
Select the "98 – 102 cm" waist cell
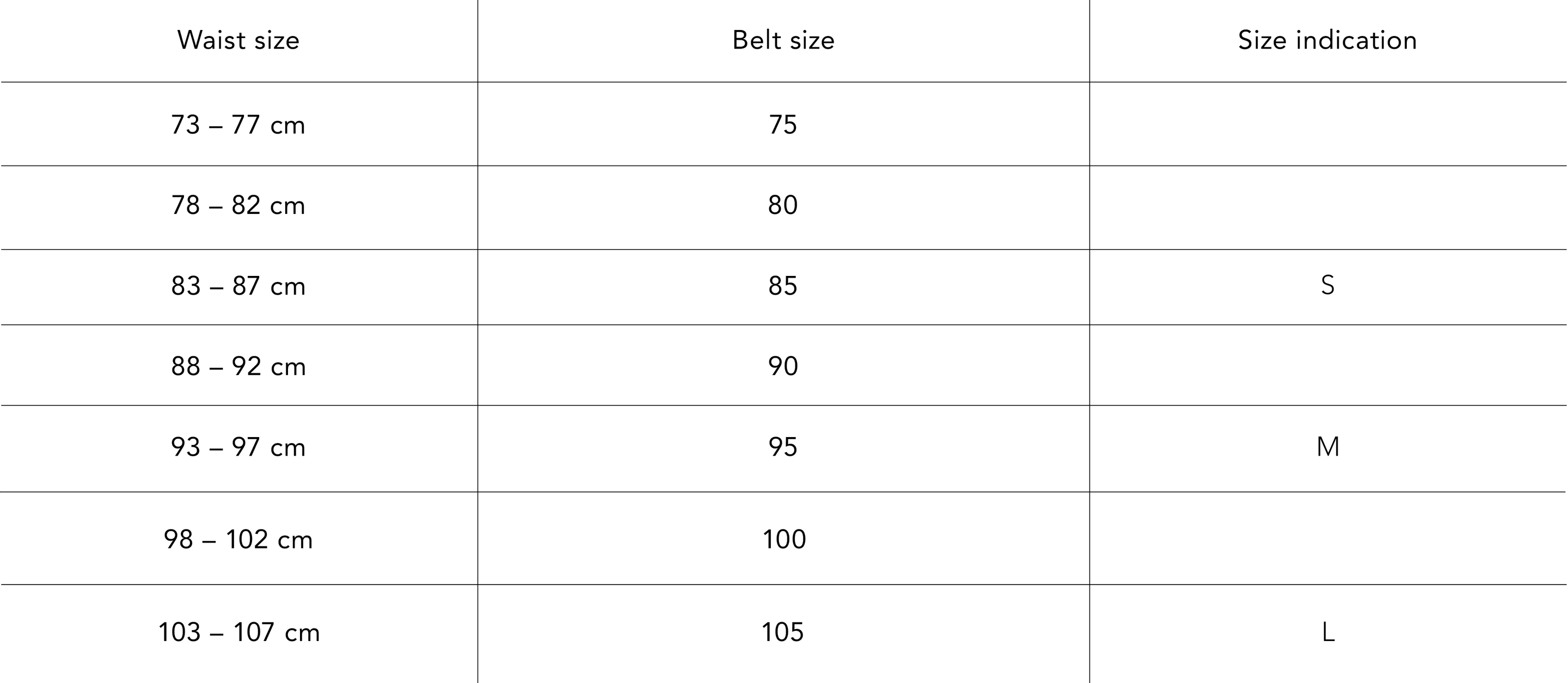coord(238,539)
